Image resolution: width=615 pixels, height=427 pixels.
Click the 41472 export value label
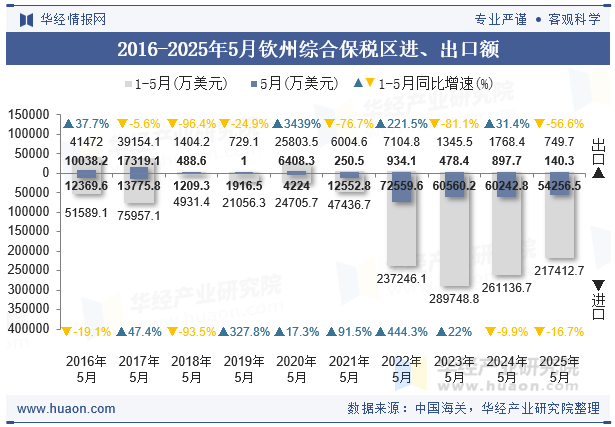86,142
